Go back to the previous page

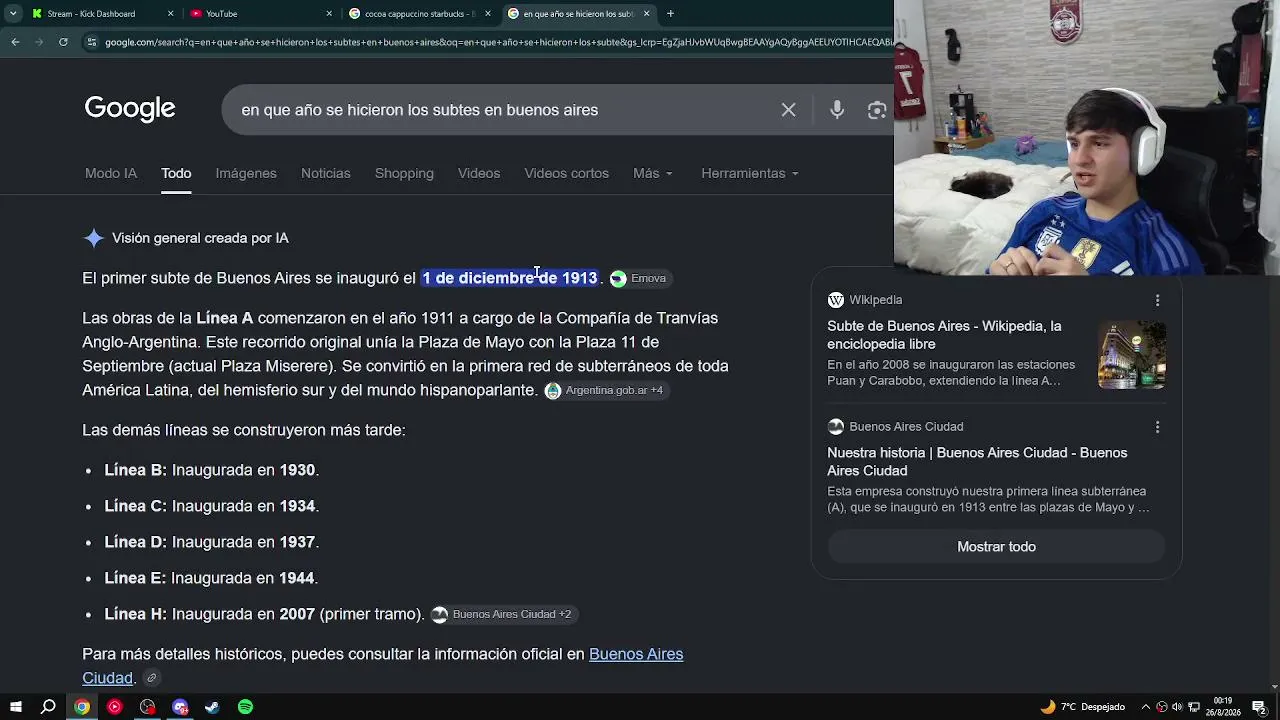pyautogui.click(x=15, y=42)
